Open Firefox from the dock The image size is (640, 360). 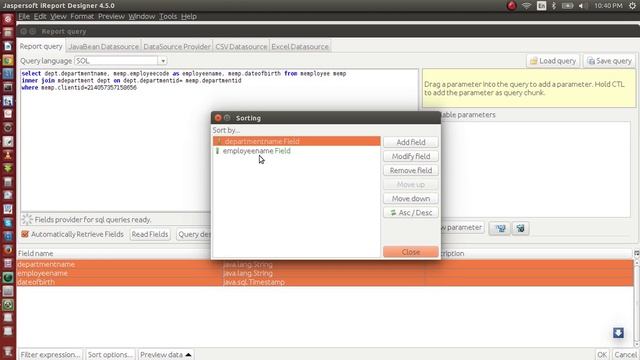pos(8,250)
